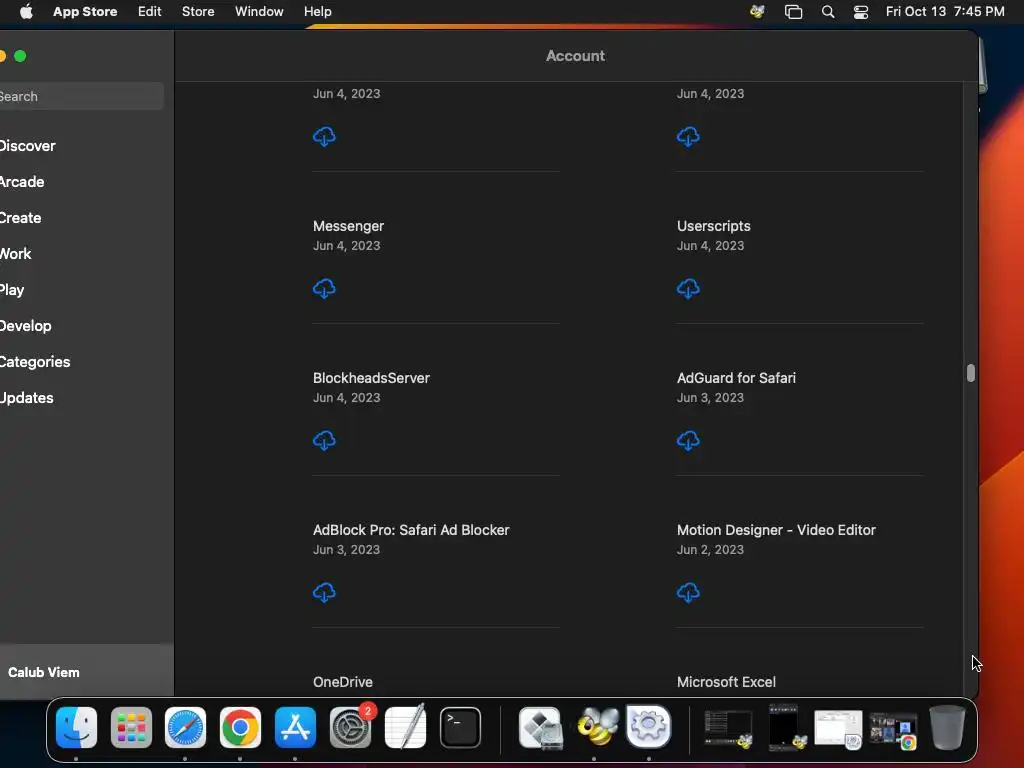Open Finder from the Dock
This screenshot has width=1024, height=768.
coord(76,727)
